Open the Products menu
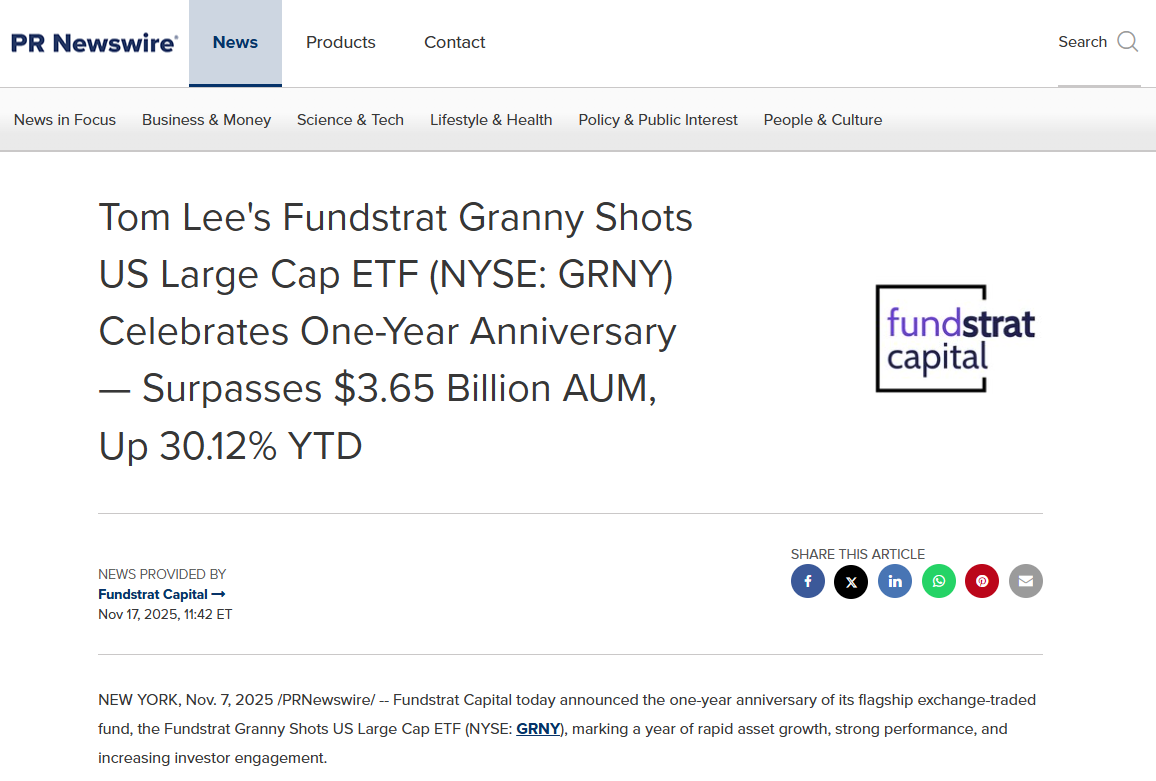The height and width of the screenshot is (781, 1156). pos(341,42)
